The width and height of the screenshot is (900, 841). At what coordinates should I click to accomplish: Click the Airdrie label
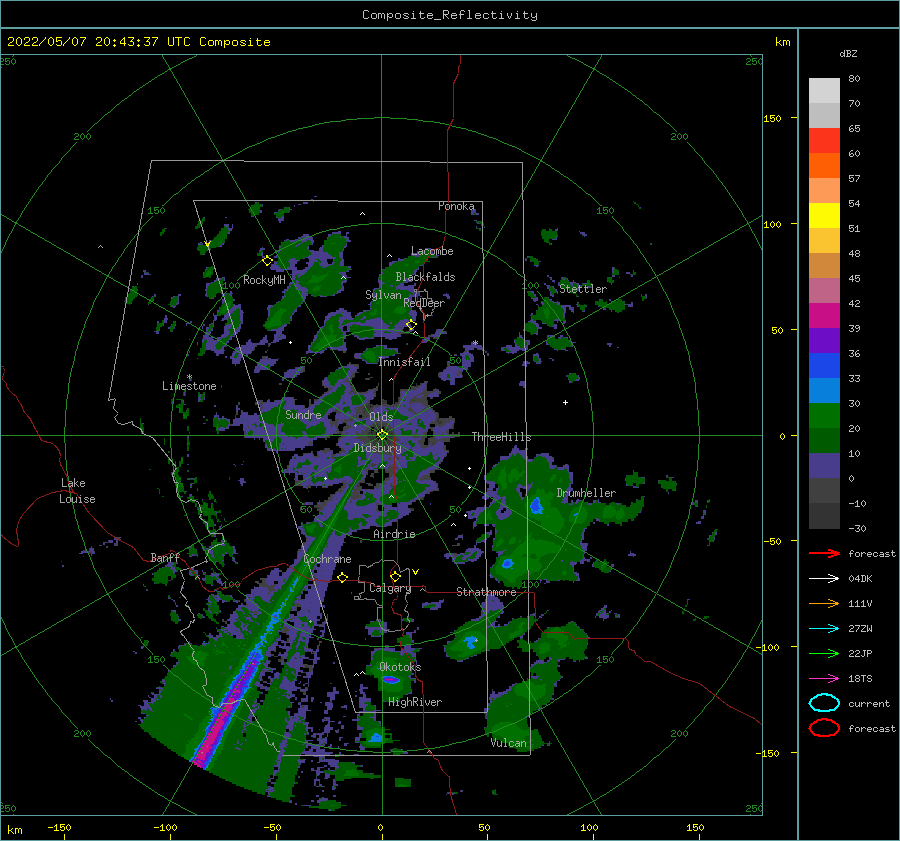(x=394, y=534)
